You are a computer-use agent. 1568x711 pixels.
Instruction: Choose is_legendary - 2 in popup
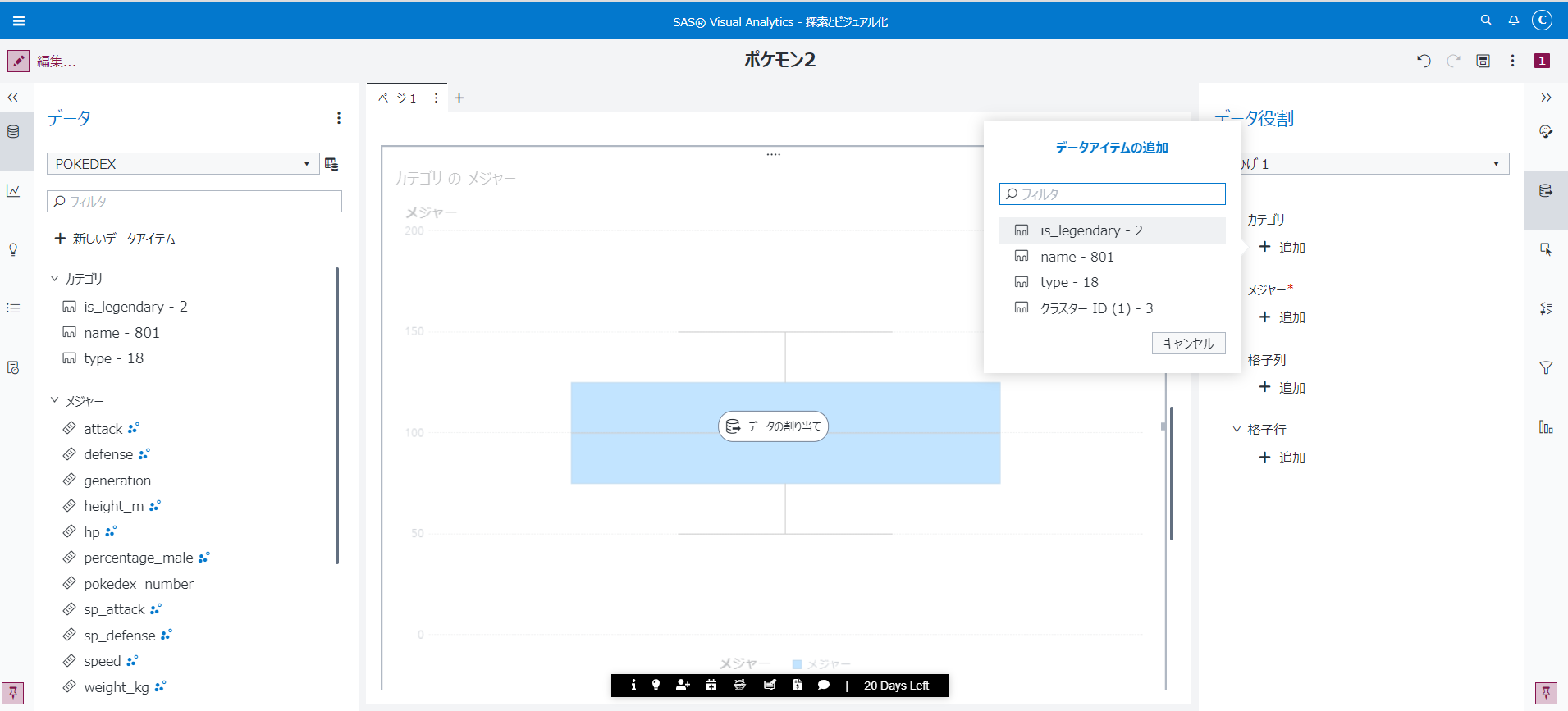point(1112,230)
